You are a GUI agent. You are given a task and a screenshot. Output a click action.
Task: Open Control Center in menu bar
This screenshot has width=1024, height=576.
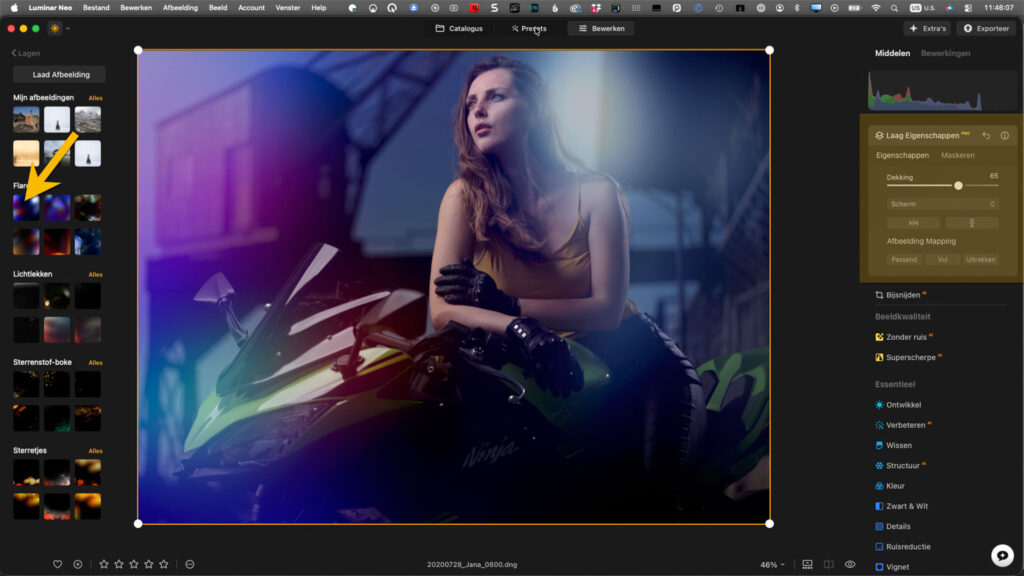tap(968, 8)
